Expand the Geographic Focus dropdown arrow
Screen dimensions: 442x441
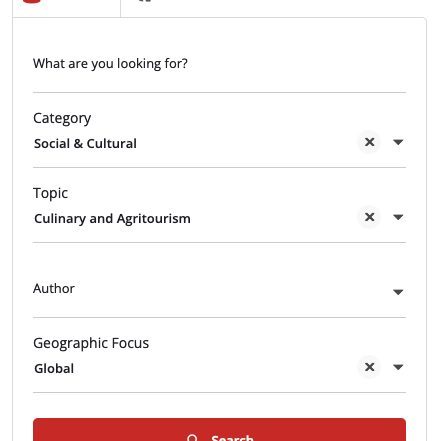(x=398, y=367)
